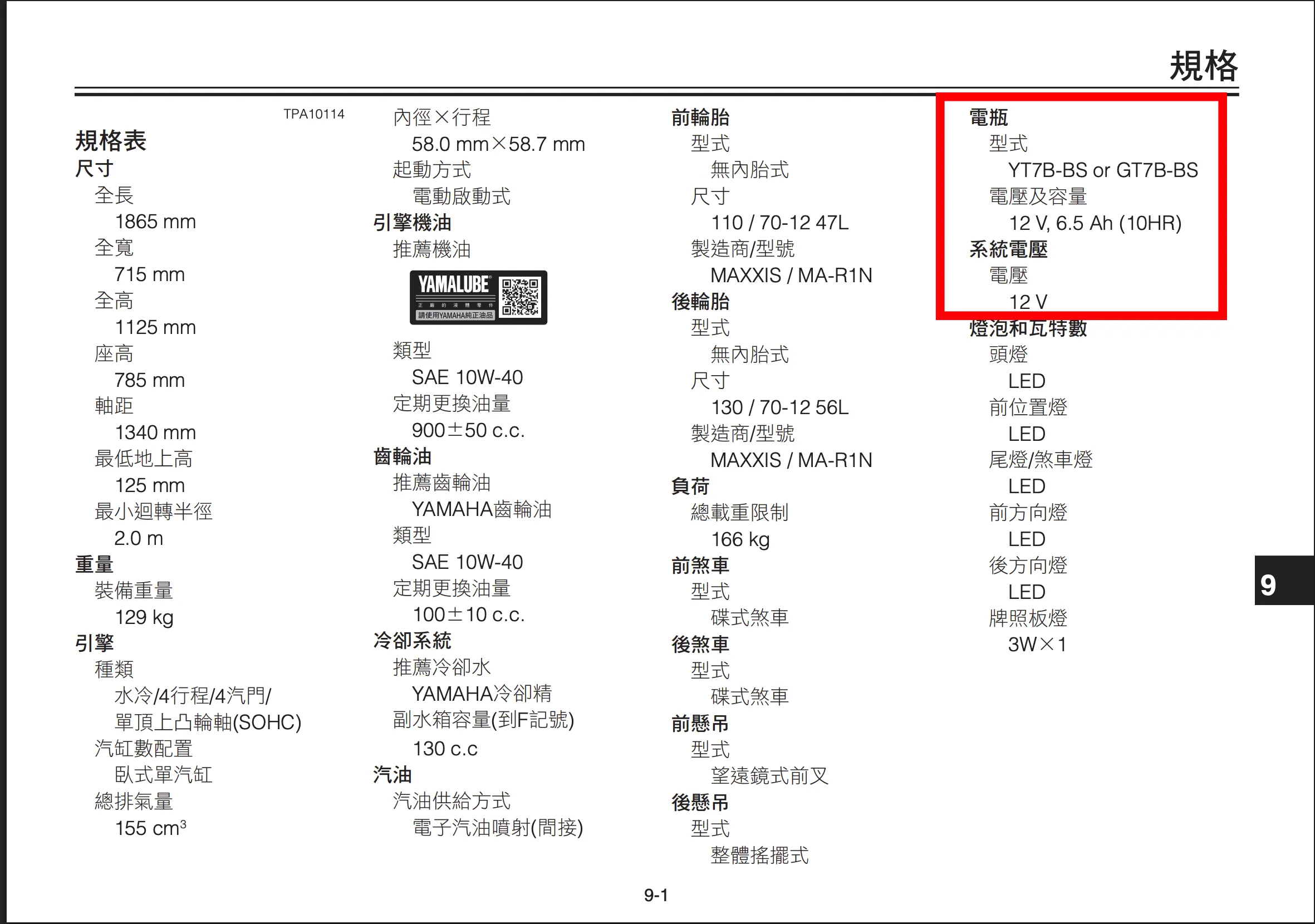
Task: Click the 130 c.c reservoir capacity value
Action: [445, 748]
